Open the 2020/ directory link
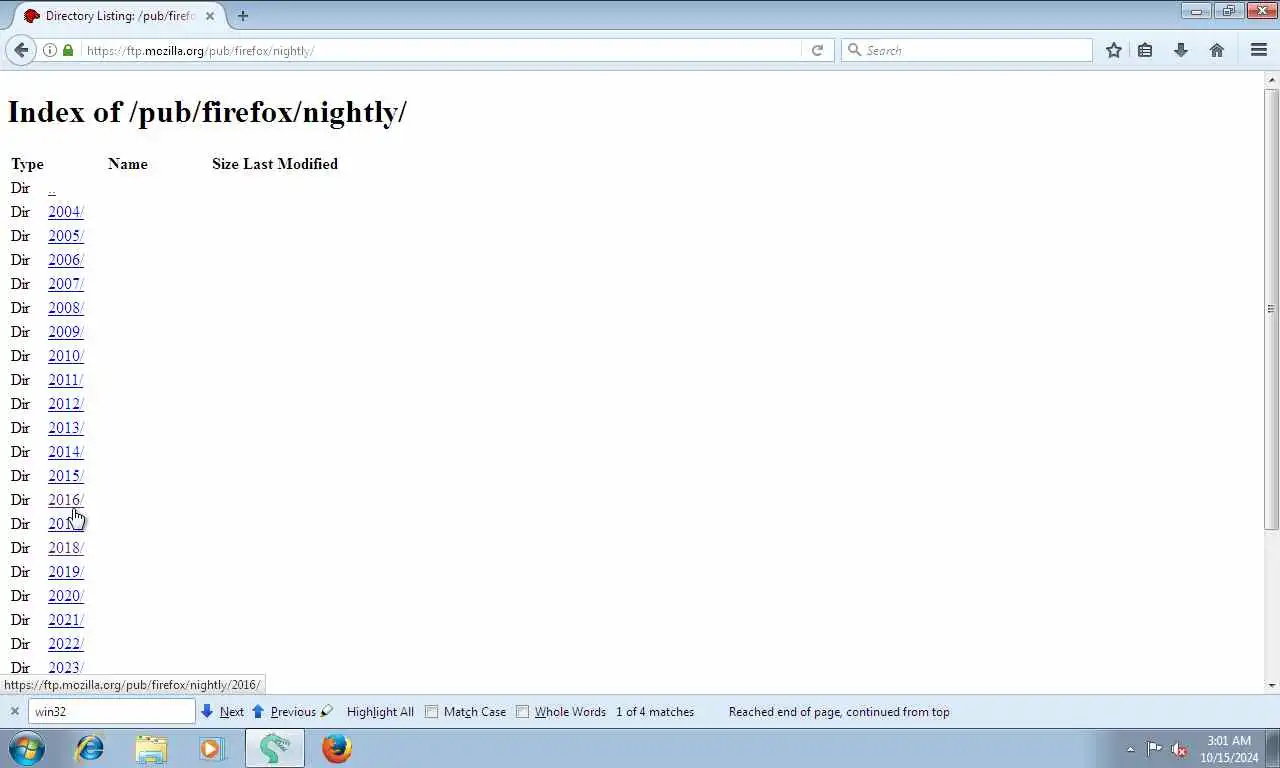 coord(66,596)
